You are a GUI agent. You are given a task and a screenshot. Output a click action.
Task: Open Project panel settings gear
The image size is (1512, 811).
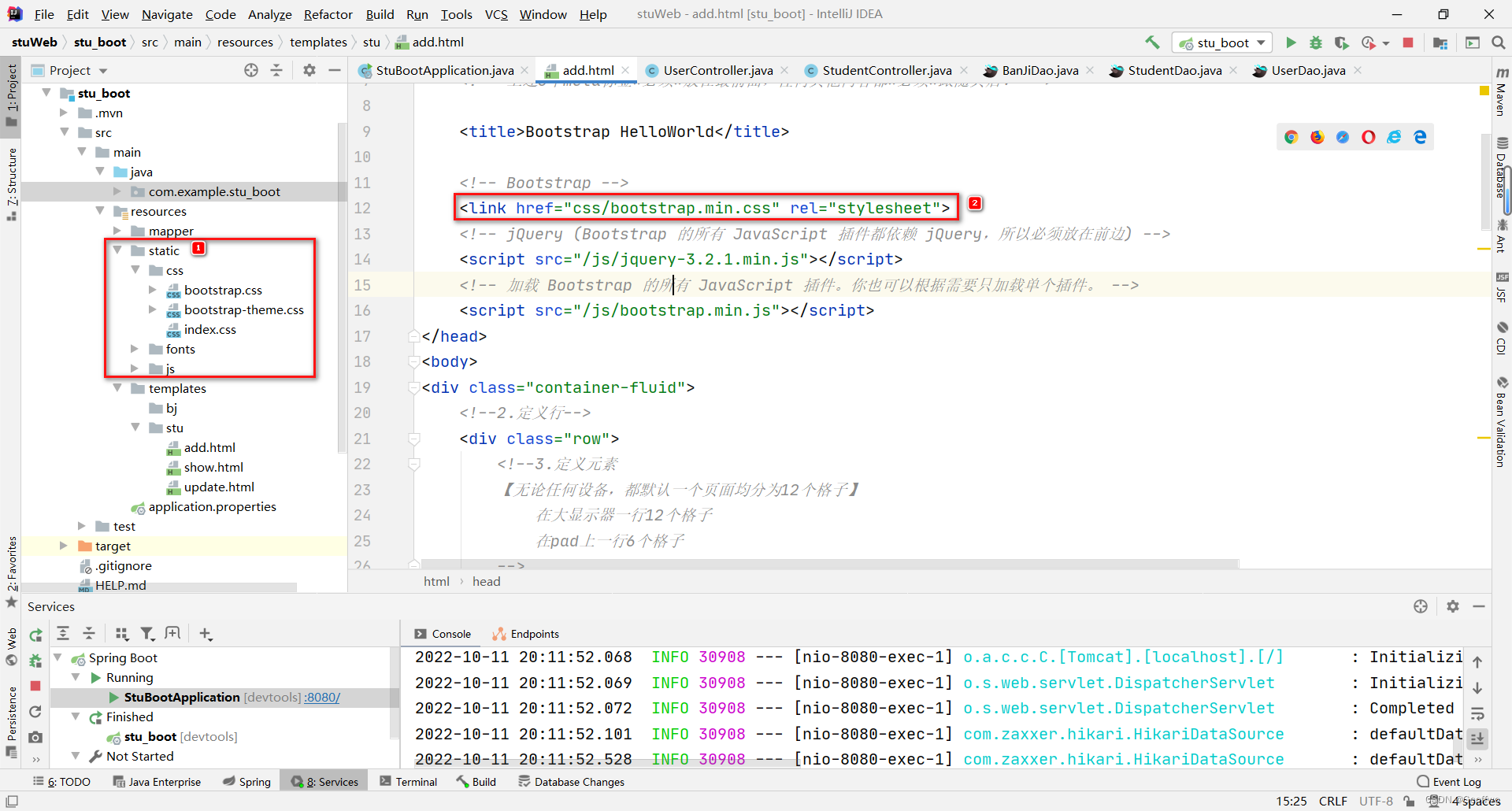point(309,70)
